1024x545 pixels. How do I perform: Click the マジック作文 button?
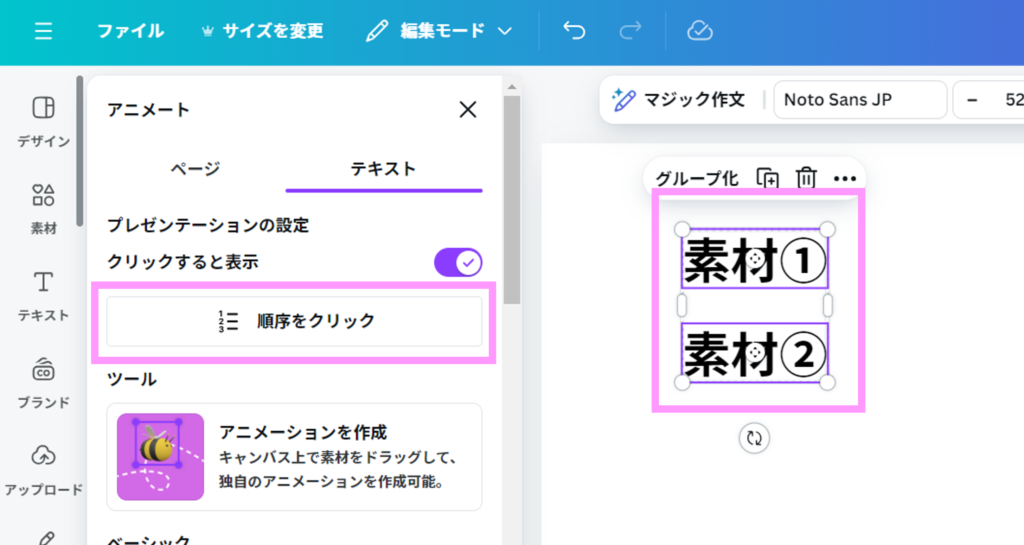679,100
